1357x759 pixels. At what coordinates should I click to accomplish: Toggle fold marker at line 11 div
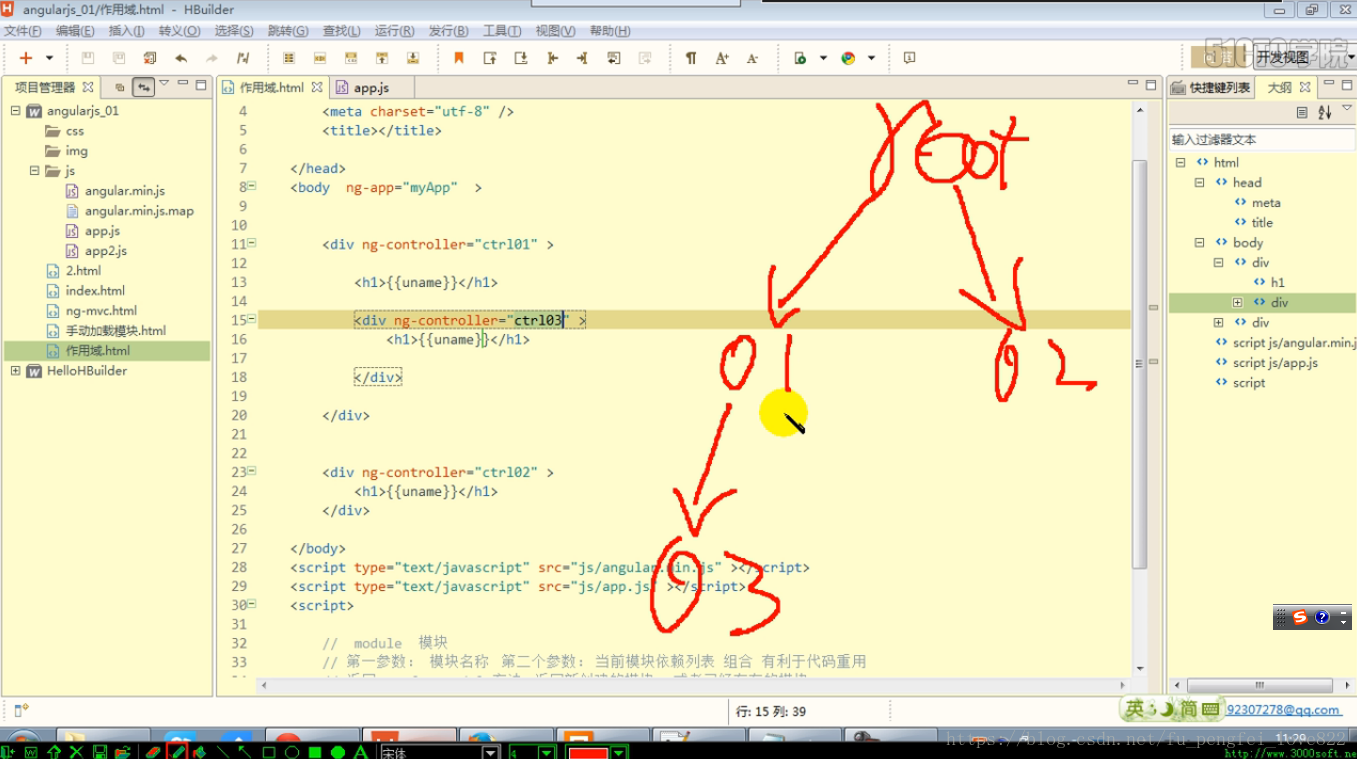pyautogui.click(x=252, y=243)
